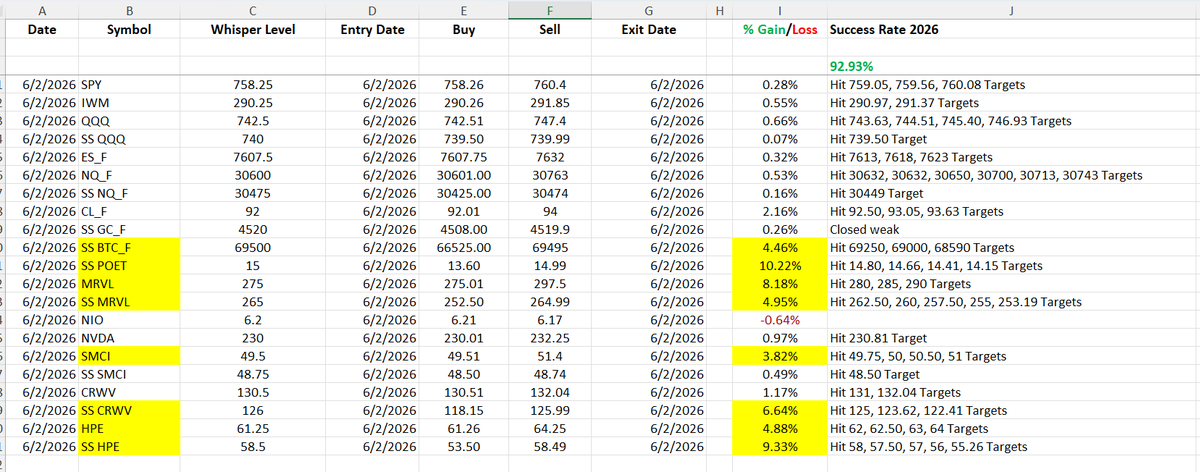
Task: Select column A header
Action: 43,9
